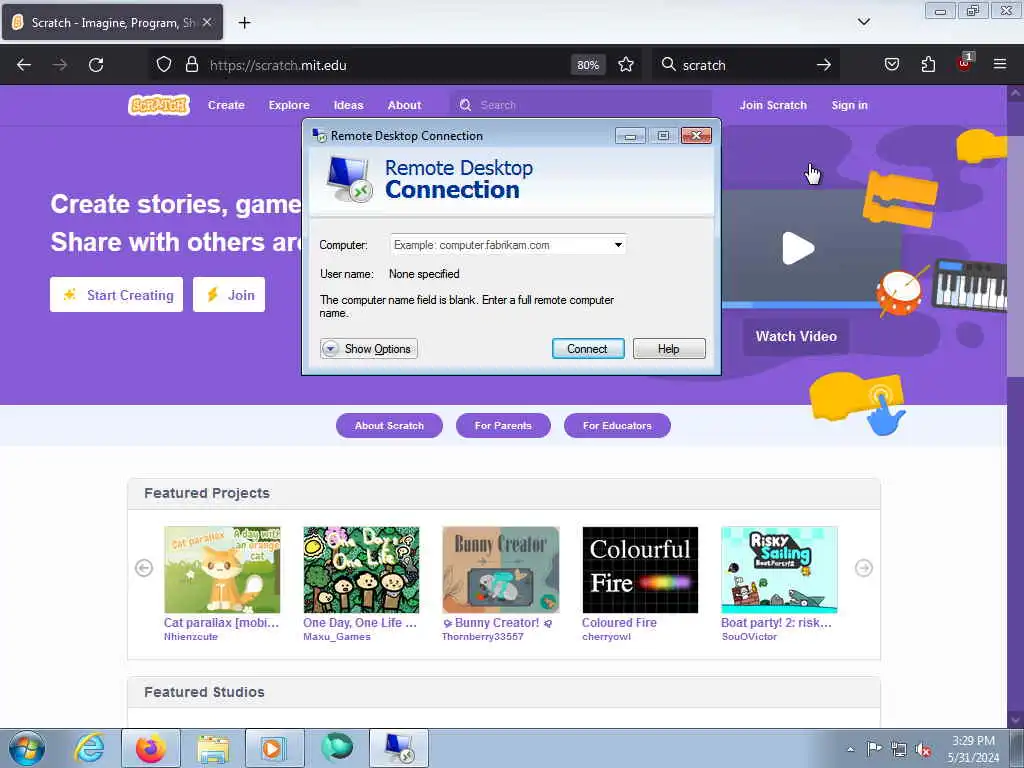Open the Ideas menu item
Screen dimensions: 1024x768
(x=348, y=105)
